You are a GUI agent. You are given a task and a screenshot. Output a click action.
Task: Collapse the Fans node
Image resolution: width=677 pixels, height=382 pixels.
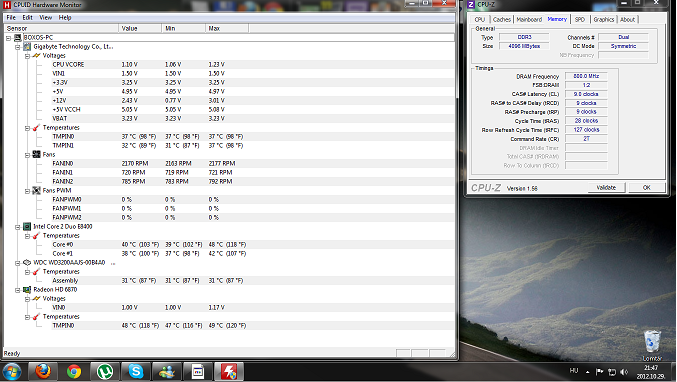27,155
